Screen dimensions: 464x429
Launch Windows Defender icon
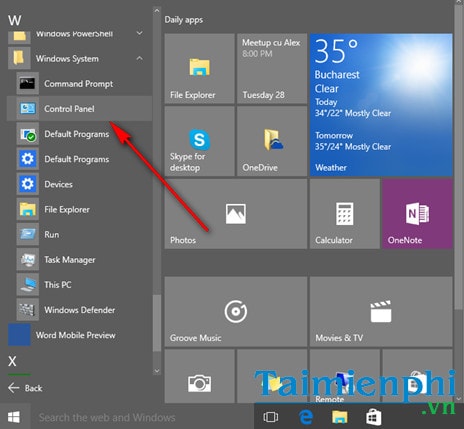tap(27, 310)
